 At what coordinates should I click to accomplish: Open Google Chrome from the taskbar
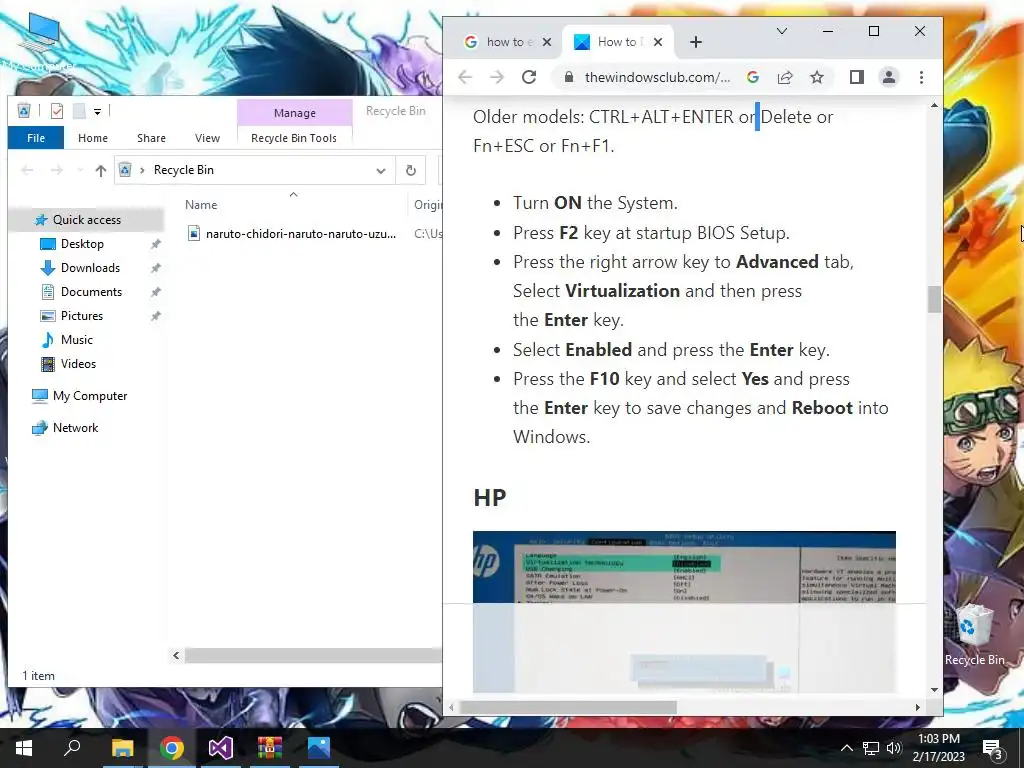tap(172, 748)
